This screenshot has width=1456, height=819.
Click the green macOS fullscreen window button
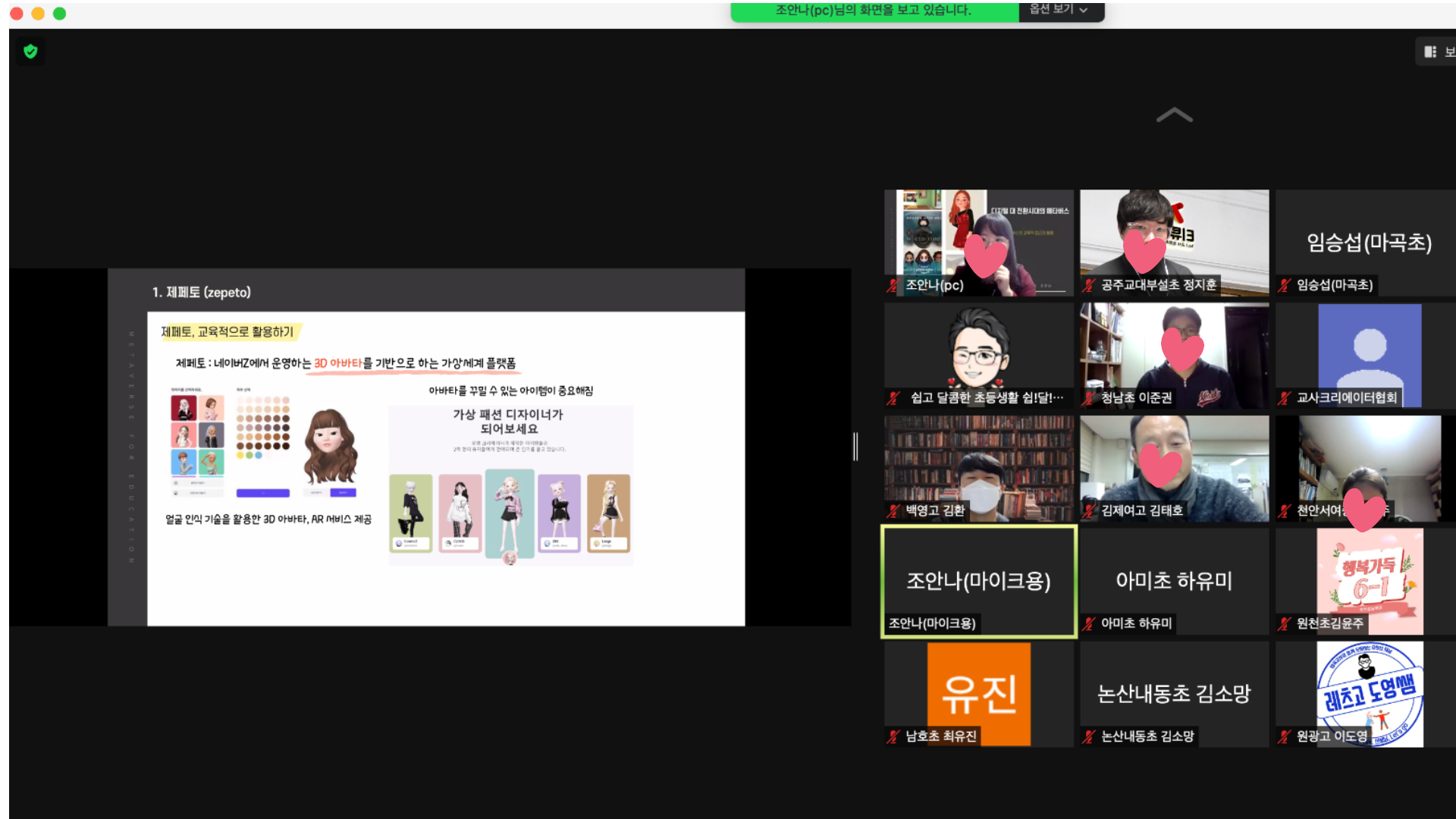coord(60,14)
